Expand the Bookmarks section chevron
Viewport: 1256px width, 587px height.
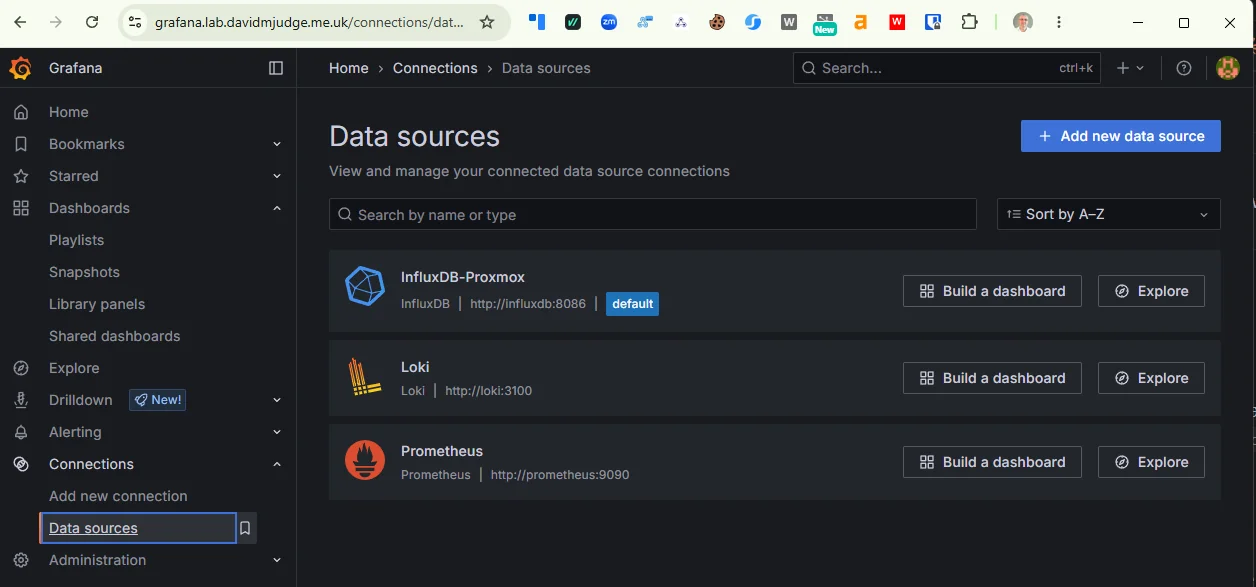277,144
